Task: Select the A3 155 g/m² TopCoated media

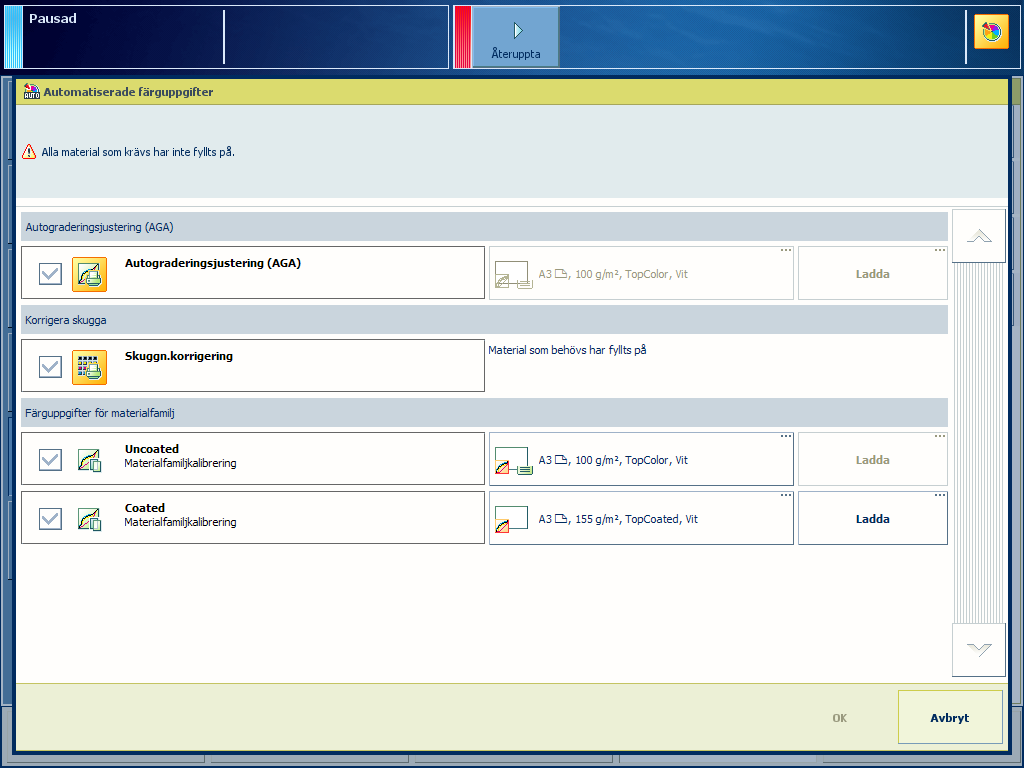Action: click(641, 519)
